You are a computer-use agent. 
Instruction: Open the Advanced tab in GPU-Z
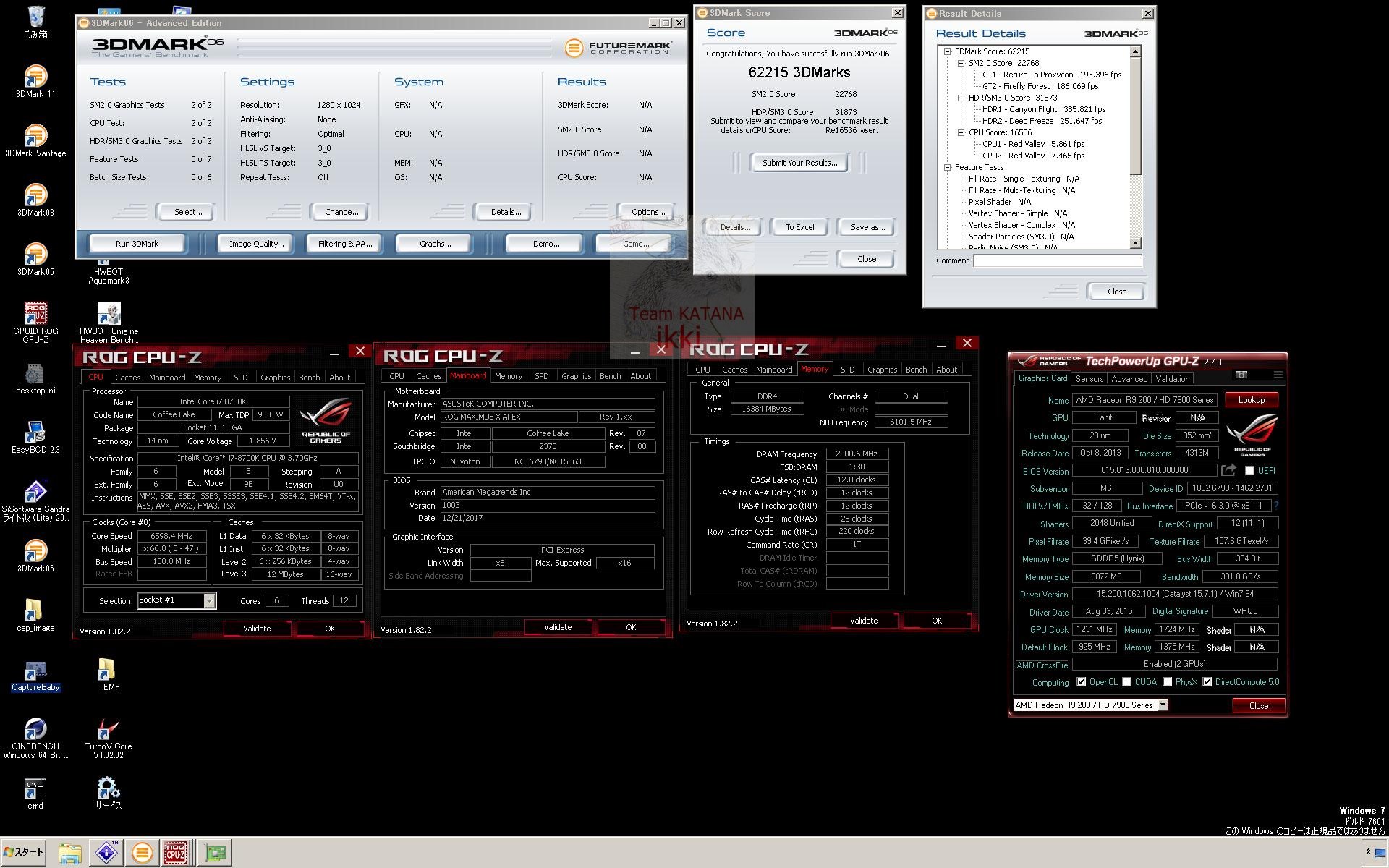(x=1129, y=379)
